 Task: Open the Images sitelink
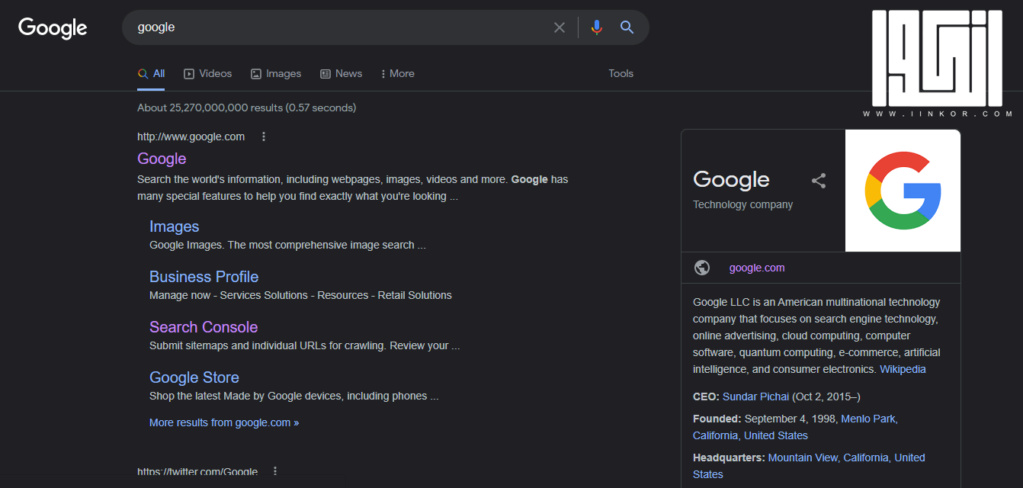point(174,226)
